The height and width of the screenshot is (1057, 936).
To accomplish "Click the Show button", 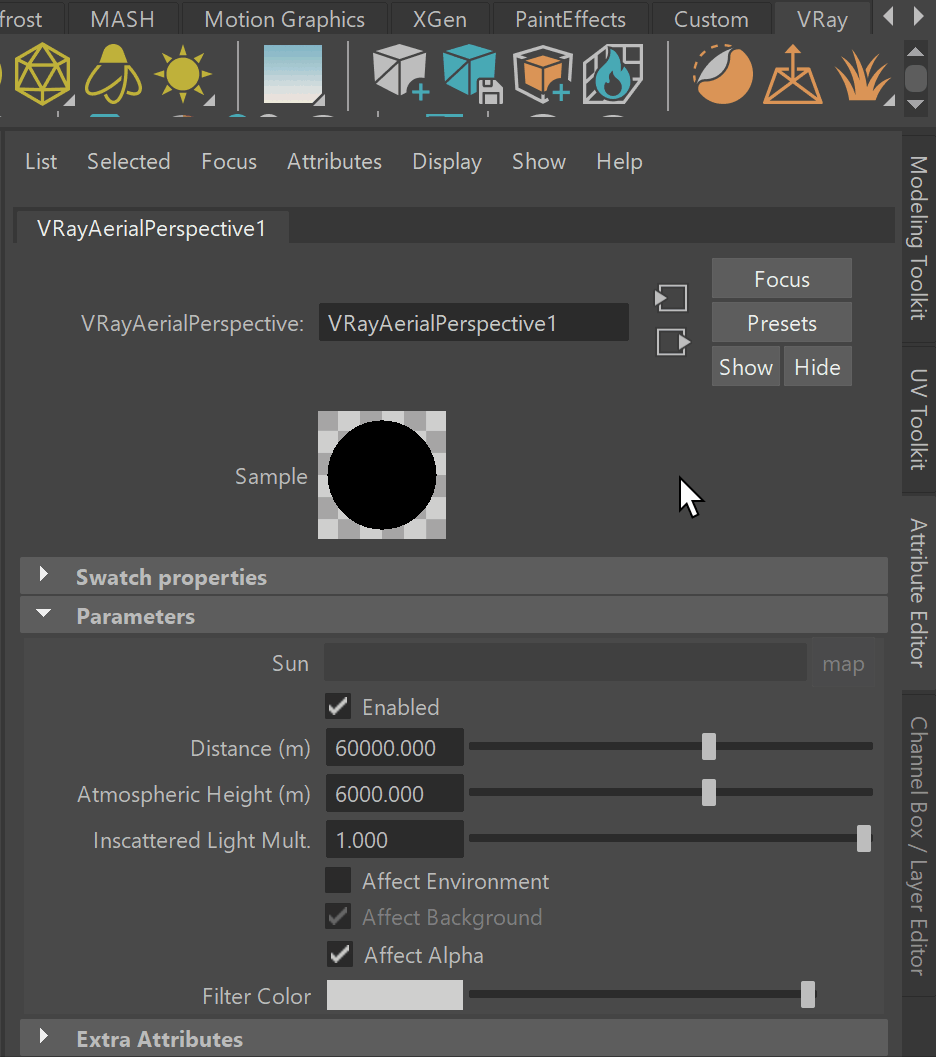I will point(746,367).
